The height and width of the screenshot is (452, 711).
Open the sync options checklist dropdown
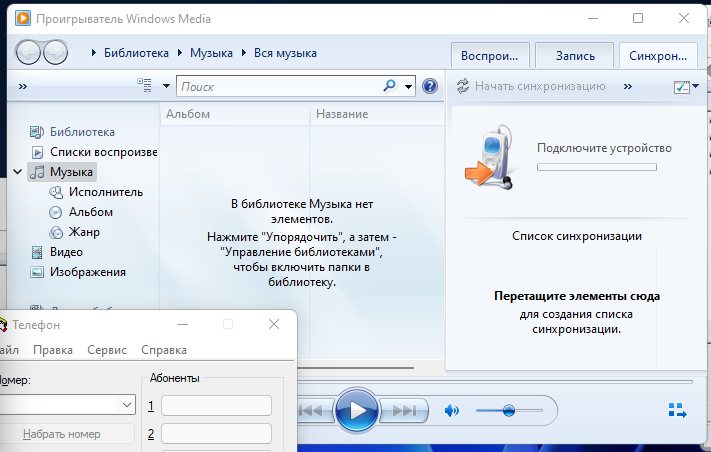[x=686, y=87]
